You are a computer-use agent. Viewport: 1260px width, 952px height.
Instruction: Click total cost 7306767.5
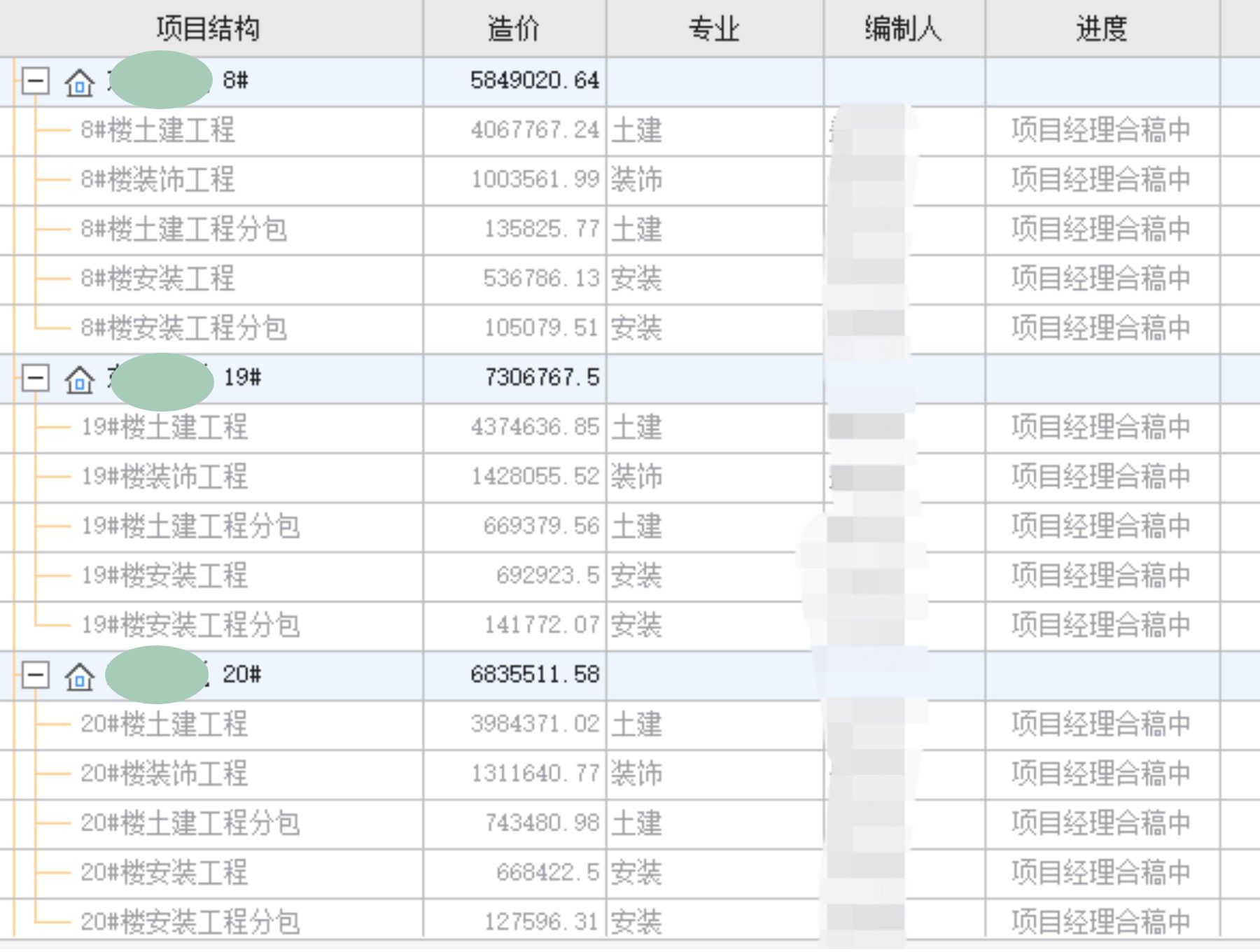tap(542, 378)
